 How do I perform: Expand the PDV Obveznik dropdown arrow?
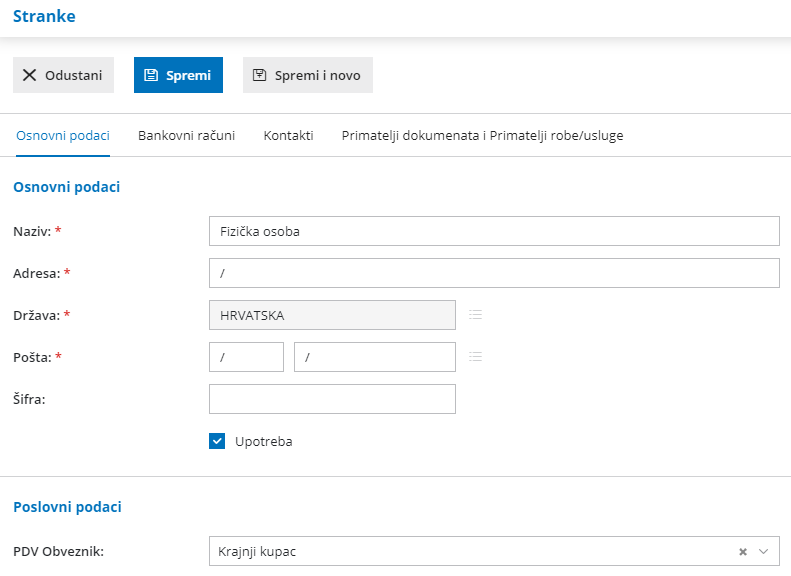(x=764, y=551)
